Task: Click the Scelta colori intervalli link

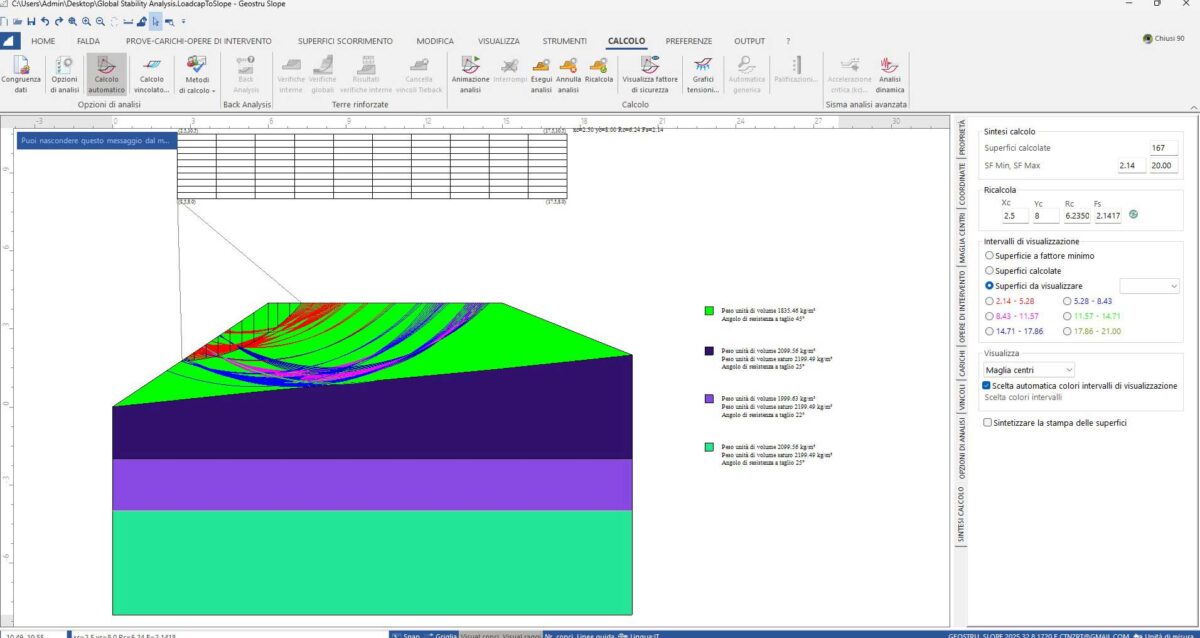Action: [1024, 398]
